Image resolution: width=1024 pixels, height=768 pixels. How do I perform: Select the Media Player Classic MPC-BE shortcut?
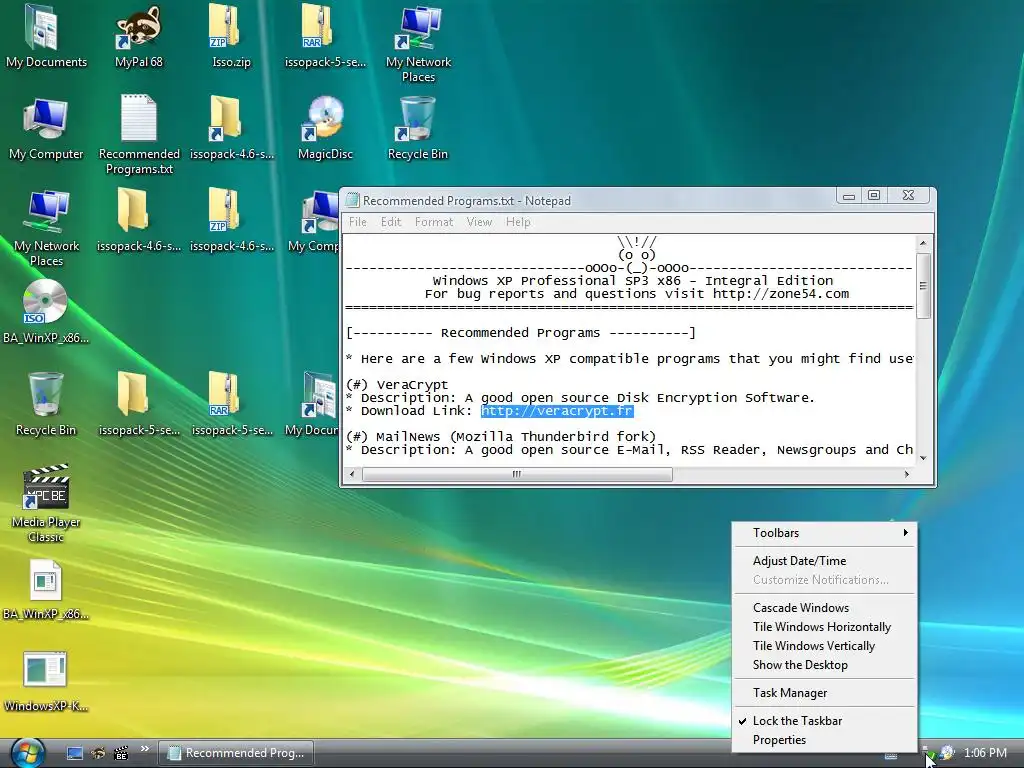click(46, 504)
